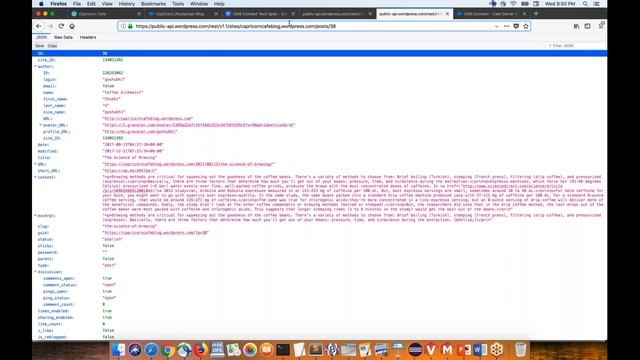Viewport: 640px width, 360px height.
Task: Collapse the author object
Action: (35, 66)
